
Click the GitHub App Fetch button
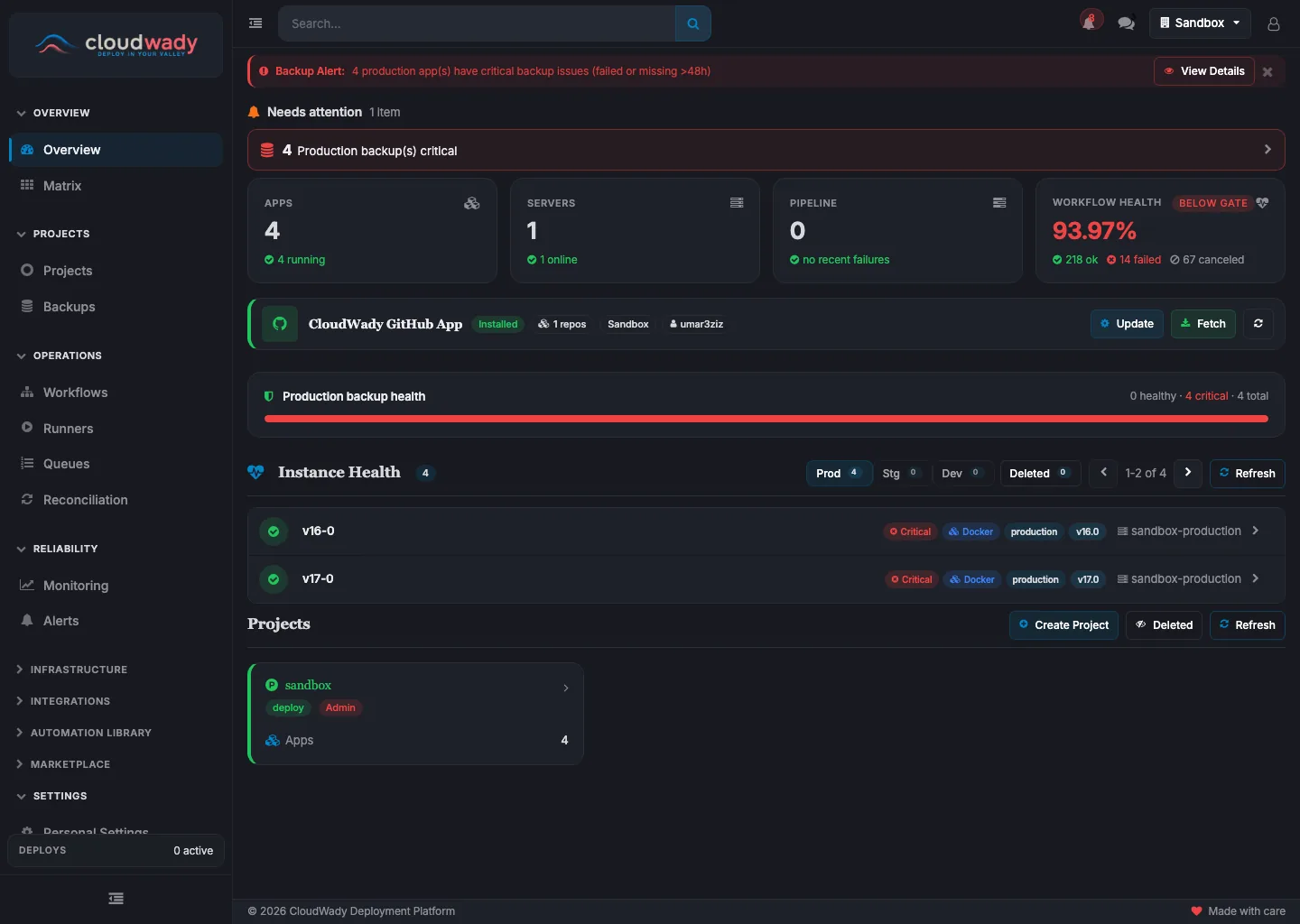click(x=1203, y=324)
